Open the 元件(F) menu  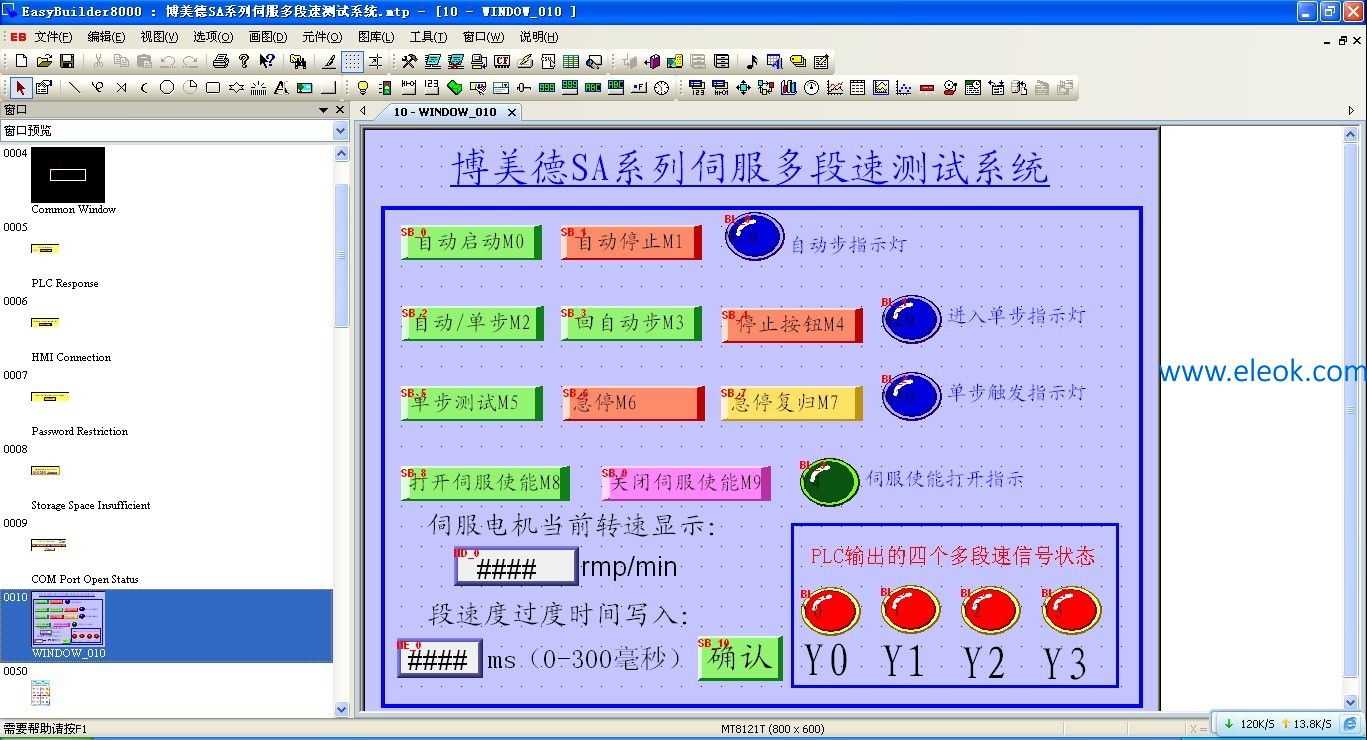[322, 37]
